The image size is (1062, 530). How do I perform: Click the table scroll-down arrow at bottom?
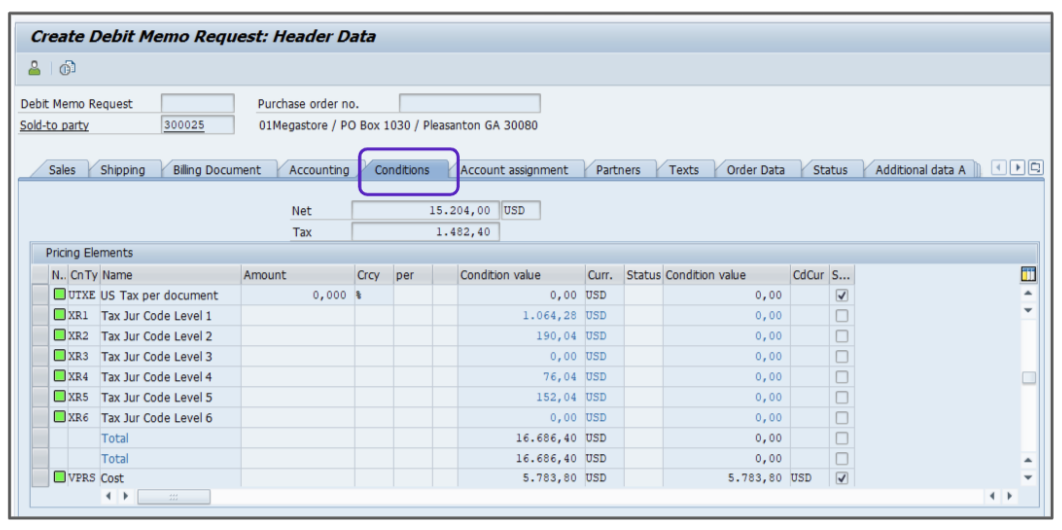[x=1028, y=478]
